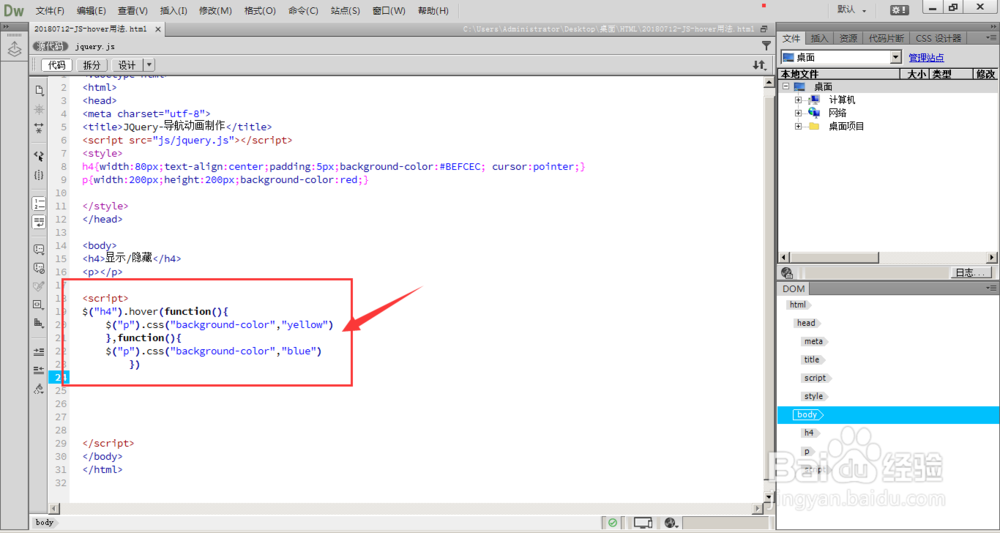Open the Design view dropdown arrow

pyautogui.click(x=149, y=65)
